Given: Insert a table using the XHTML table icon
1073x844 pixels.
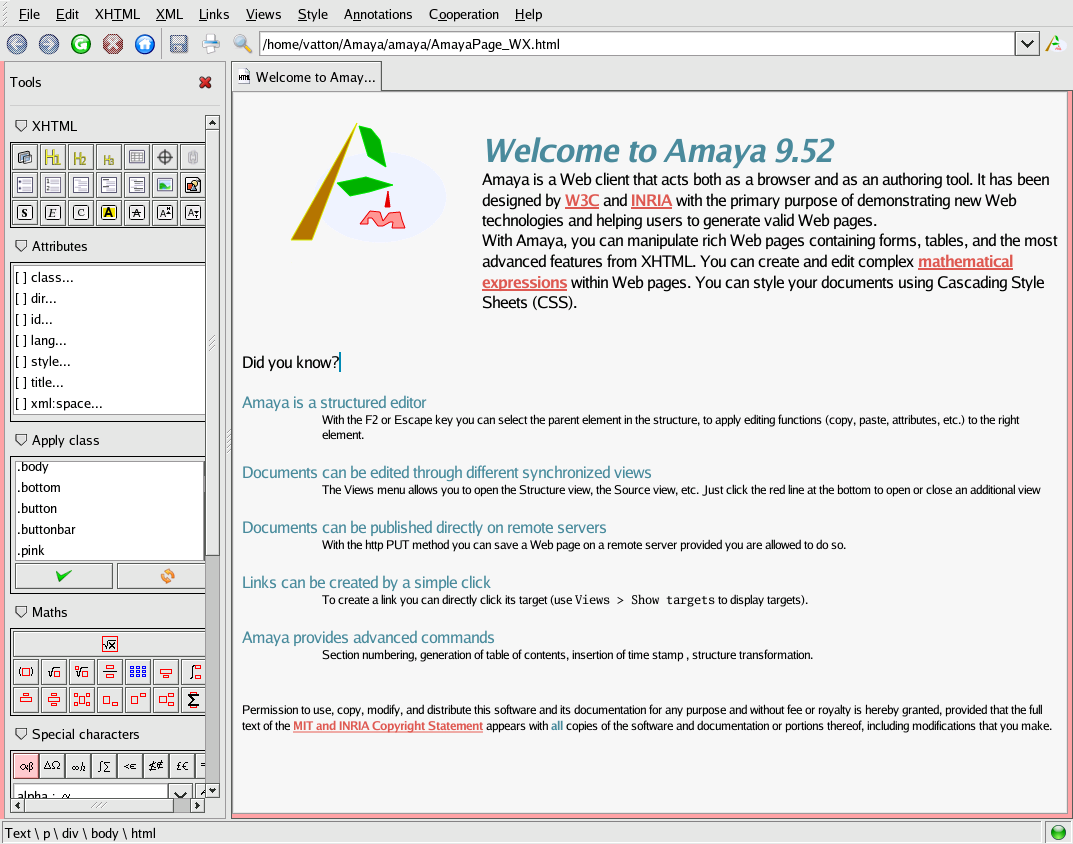Looking at the screenshot, I should [137, 157].
